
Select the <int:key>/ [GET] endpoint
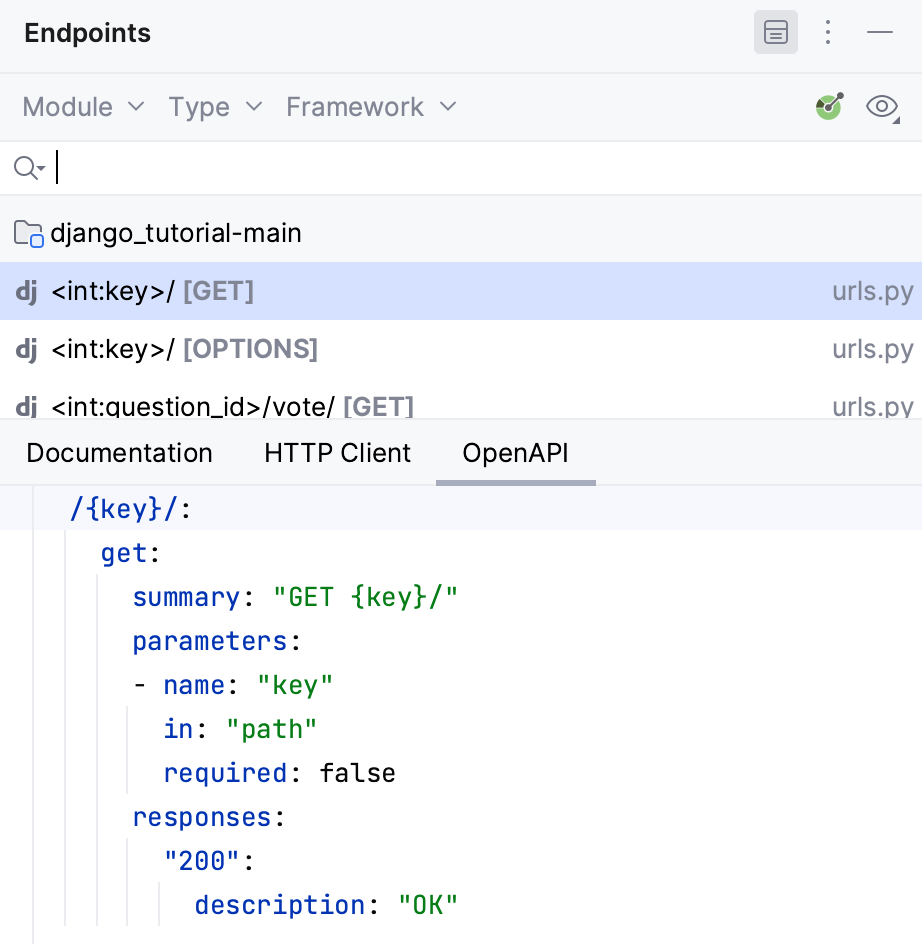[461, 291]
